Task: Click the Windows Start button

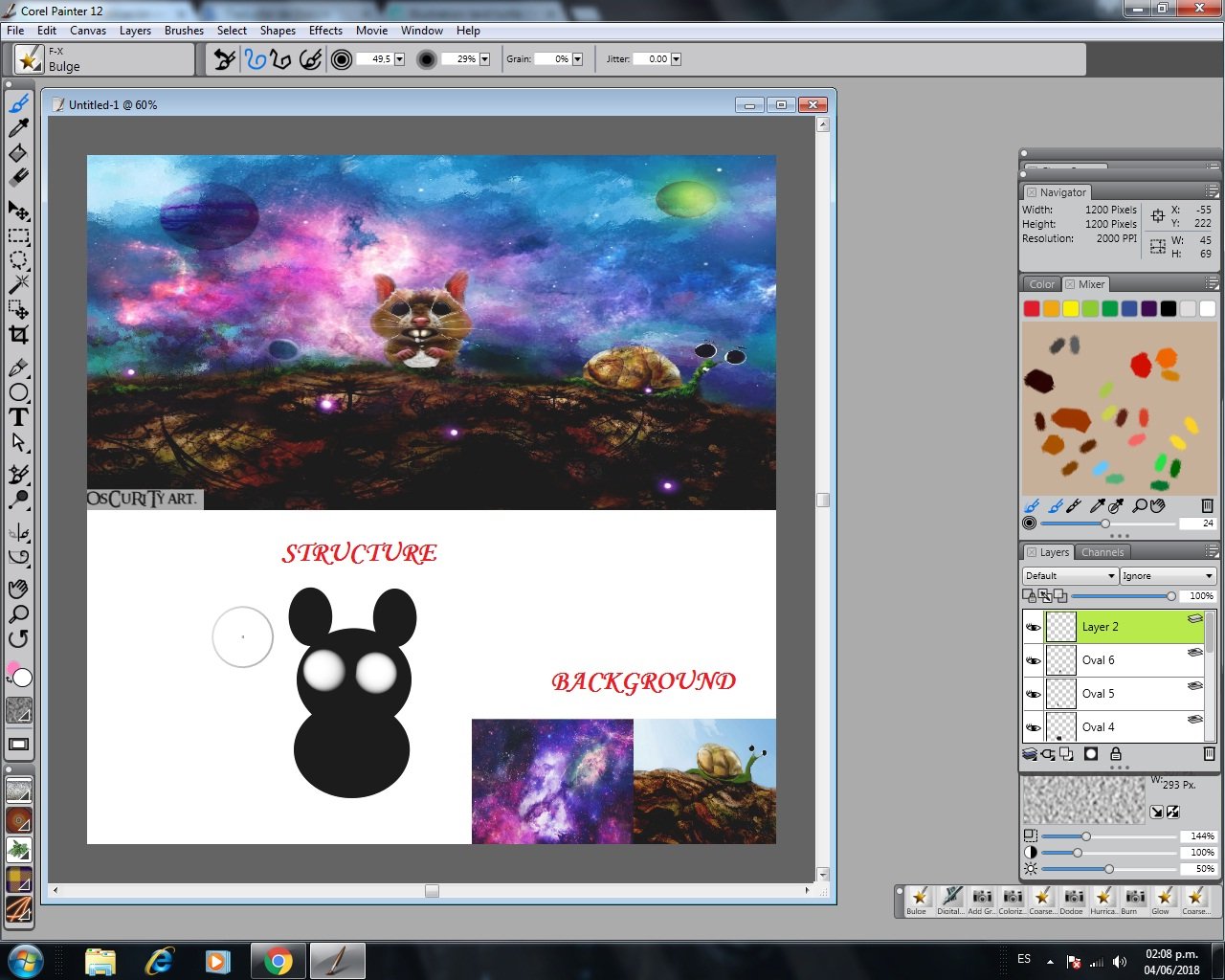Action: 26,961
